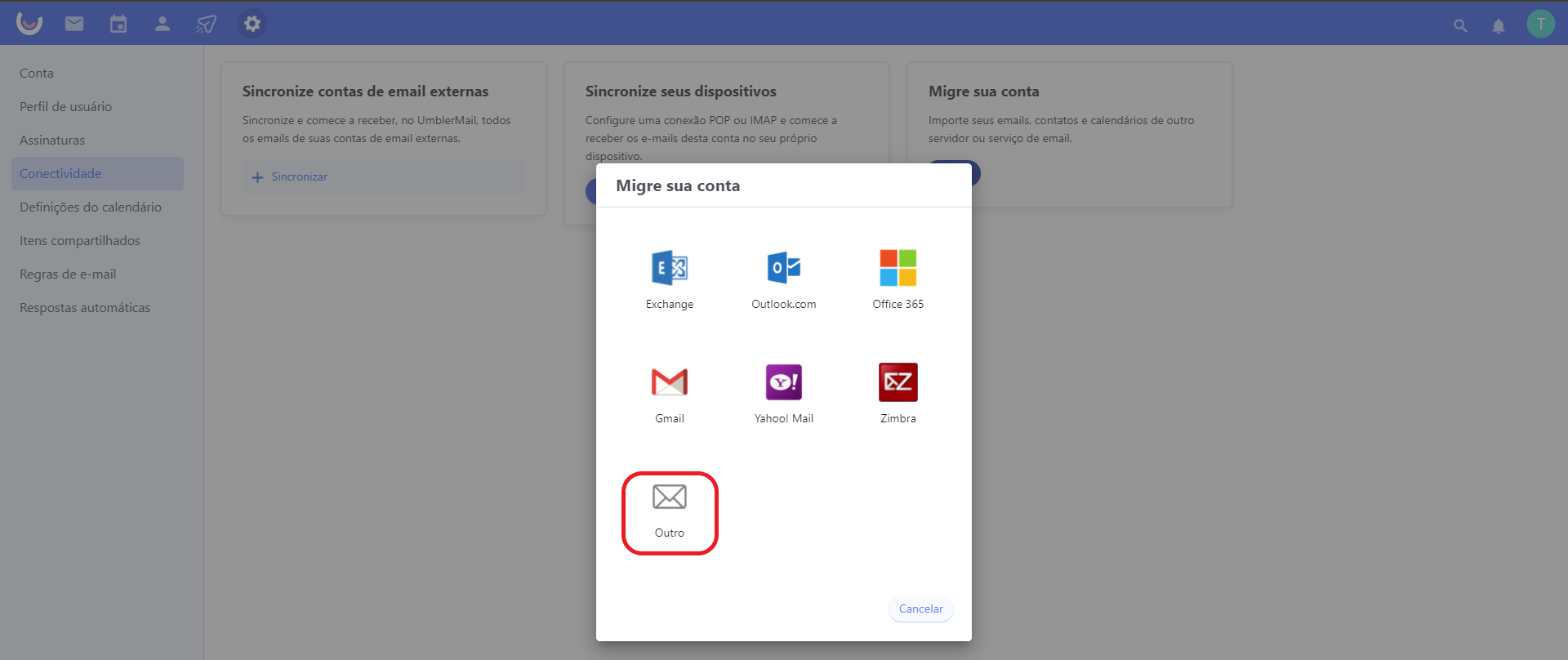Open contacts via the person icon
This screenshot has width=1568, height=660.
click(163, 24)
